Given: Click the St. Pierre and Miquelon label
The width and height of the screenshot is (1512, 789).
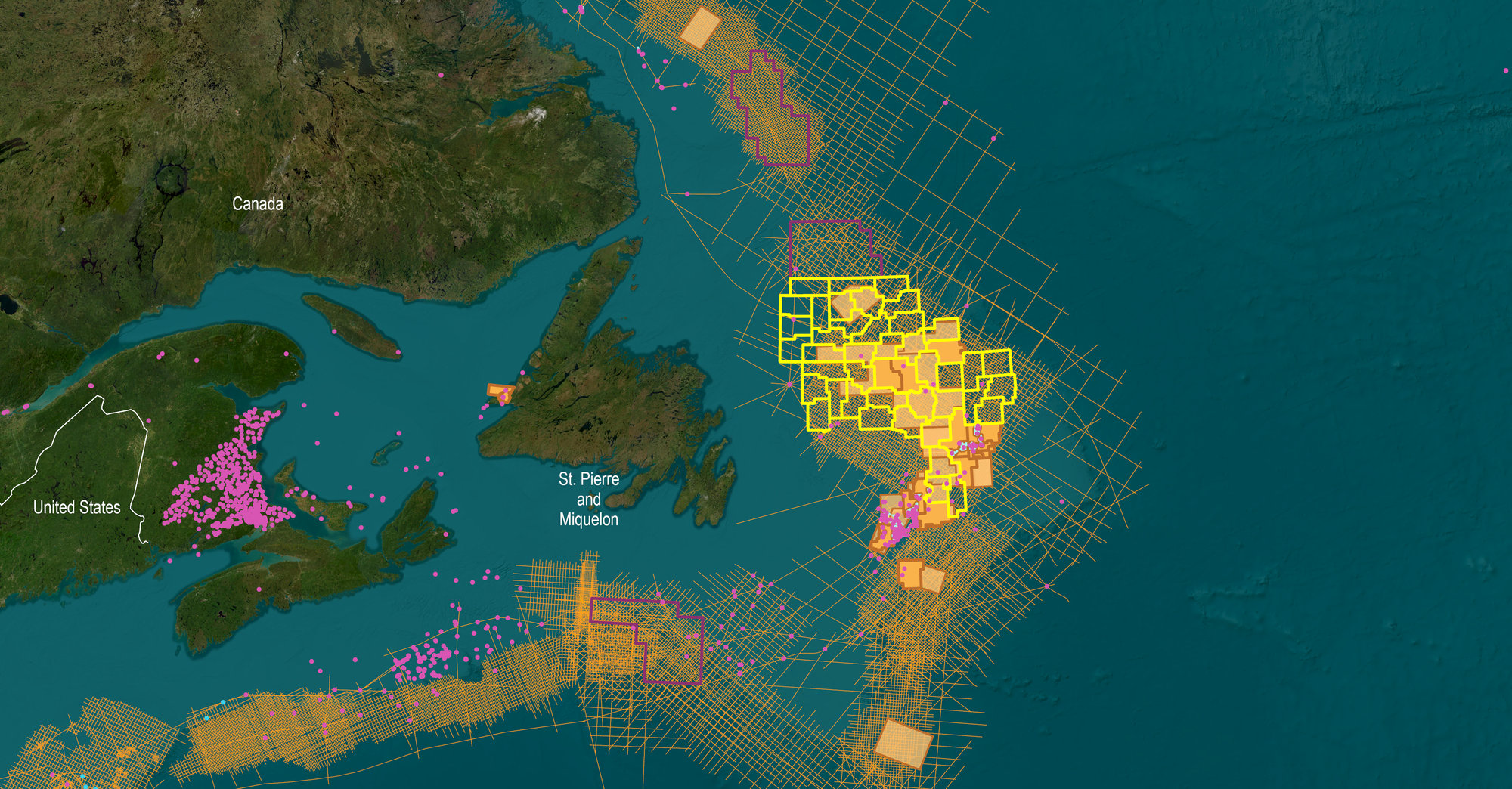Looking at the screenshot, I should click(590, 500).
